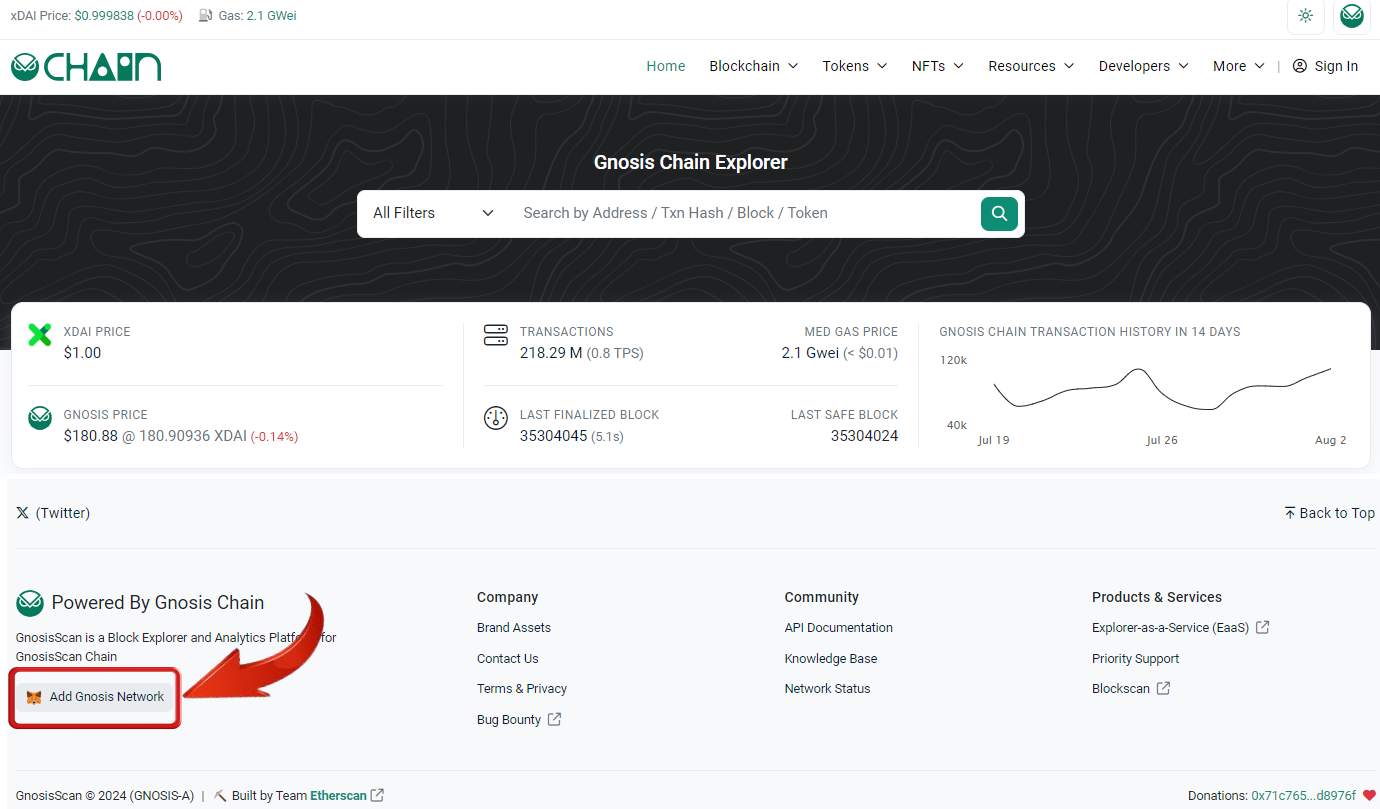Click the Powered By Gnosis Chain owl logo

tap(30, 603)
